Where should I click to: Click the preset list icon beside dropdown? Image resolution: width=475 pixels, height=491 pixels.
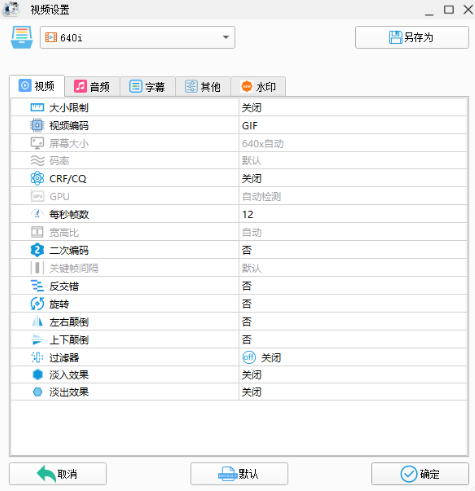pos(22,37)
